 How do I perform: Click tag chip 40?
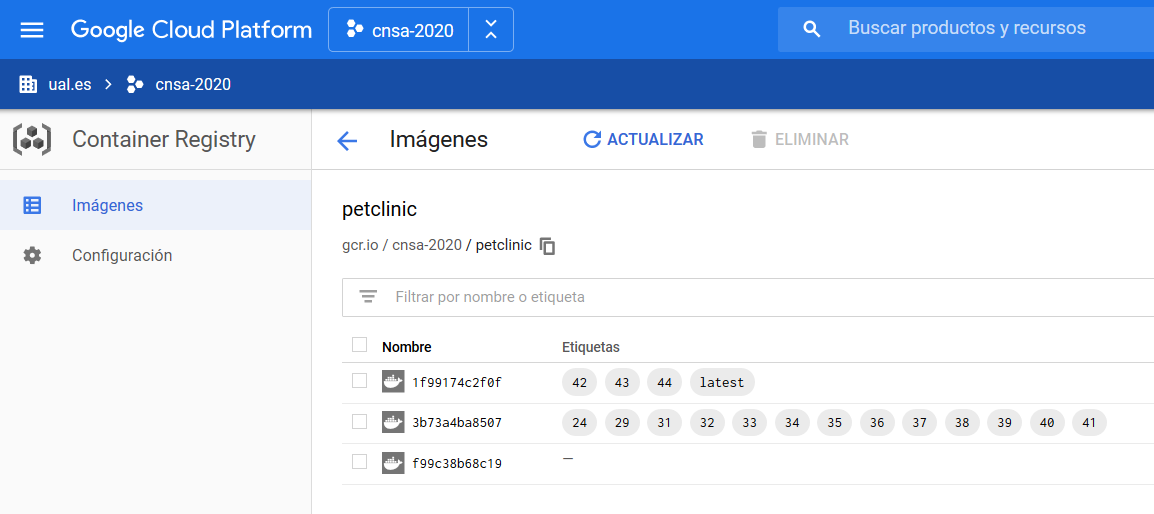pos(1047,423)
